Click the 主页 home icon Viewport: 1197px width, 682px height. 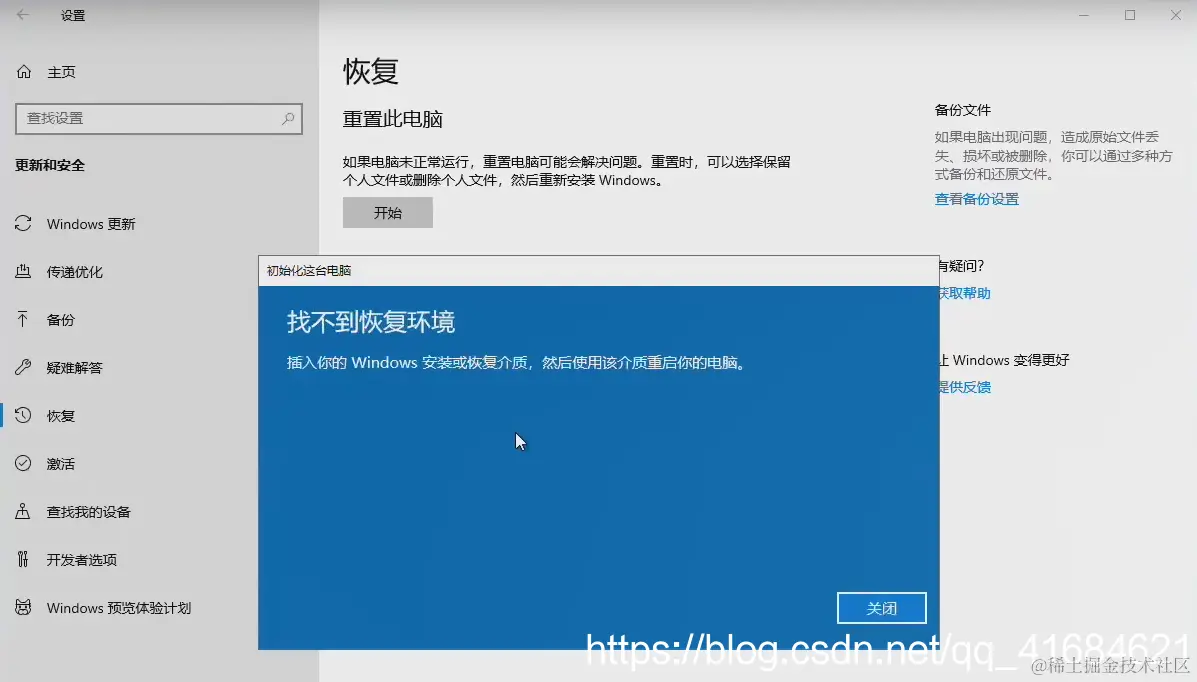[x=22, y=71]
